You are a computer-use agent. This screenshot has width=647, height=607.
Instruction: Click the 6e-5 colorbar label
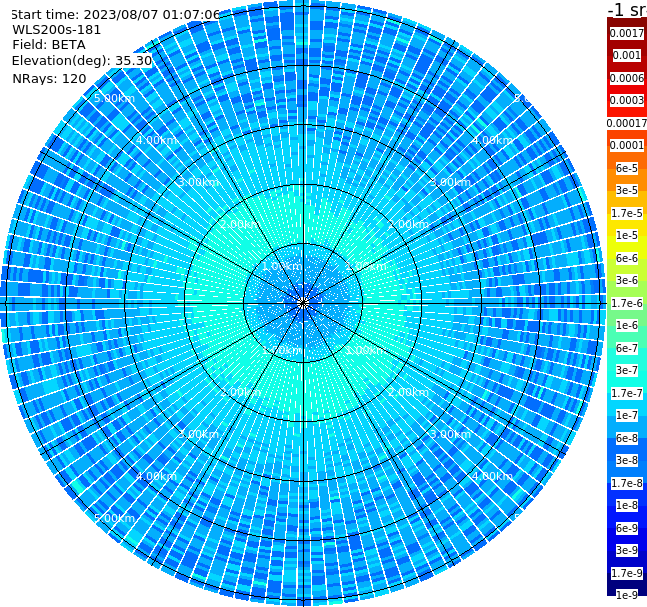coord(627,168)
